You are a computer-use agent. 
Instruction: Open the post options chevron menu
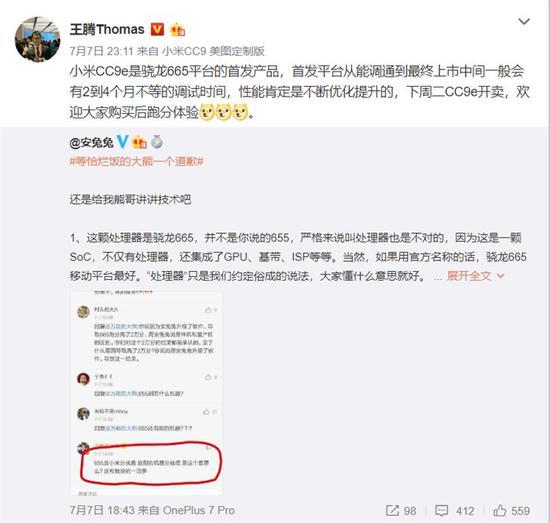pos(524,22)
